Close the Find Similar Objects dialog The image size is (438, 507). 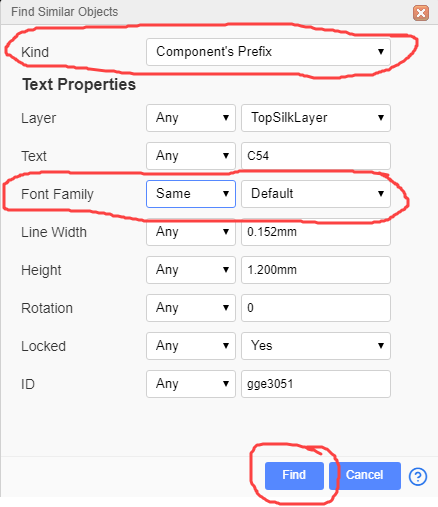(x=421, y=13)
